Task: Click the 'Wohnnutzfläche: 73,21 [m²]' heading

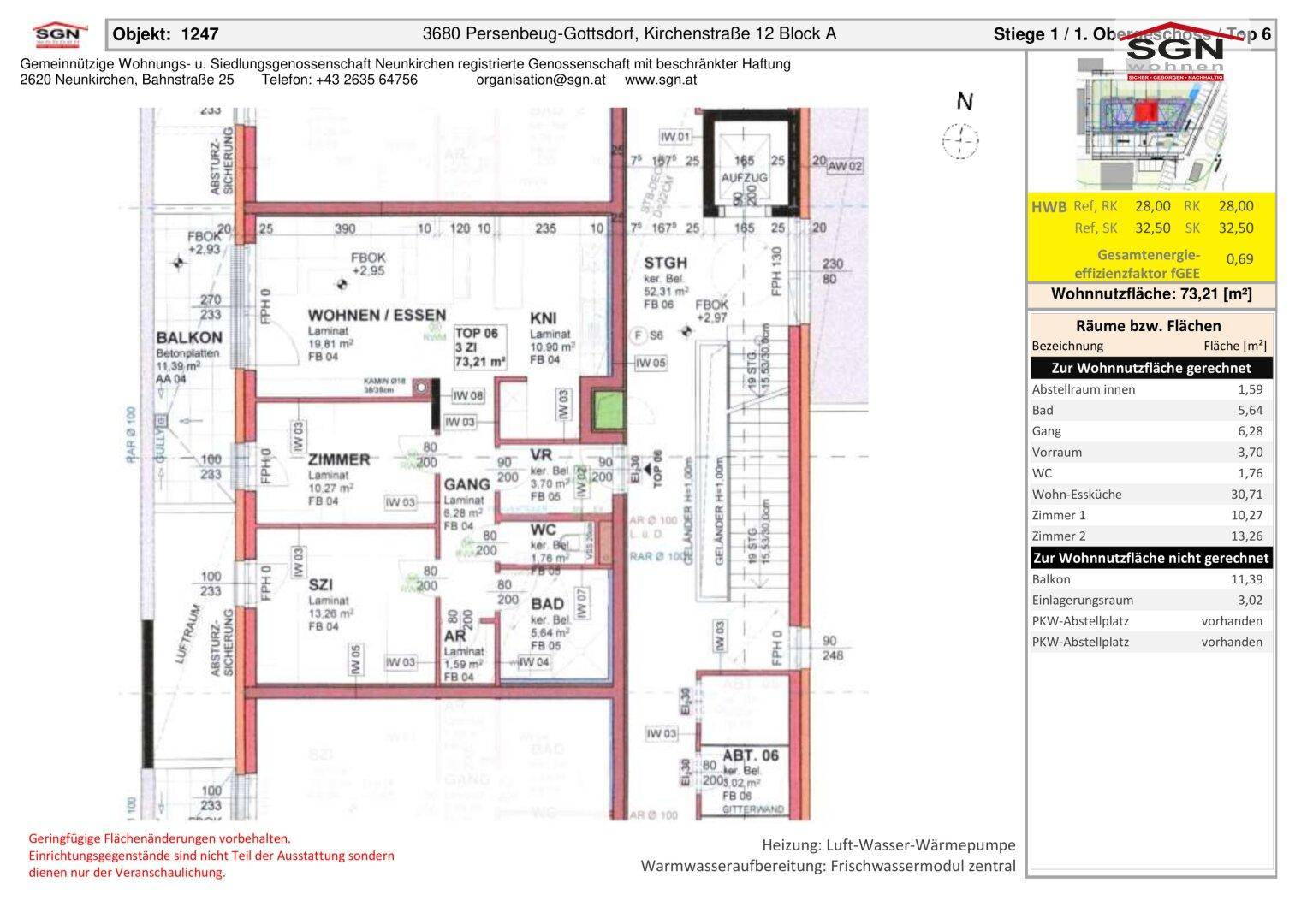Action: (x=1151, y=294)
